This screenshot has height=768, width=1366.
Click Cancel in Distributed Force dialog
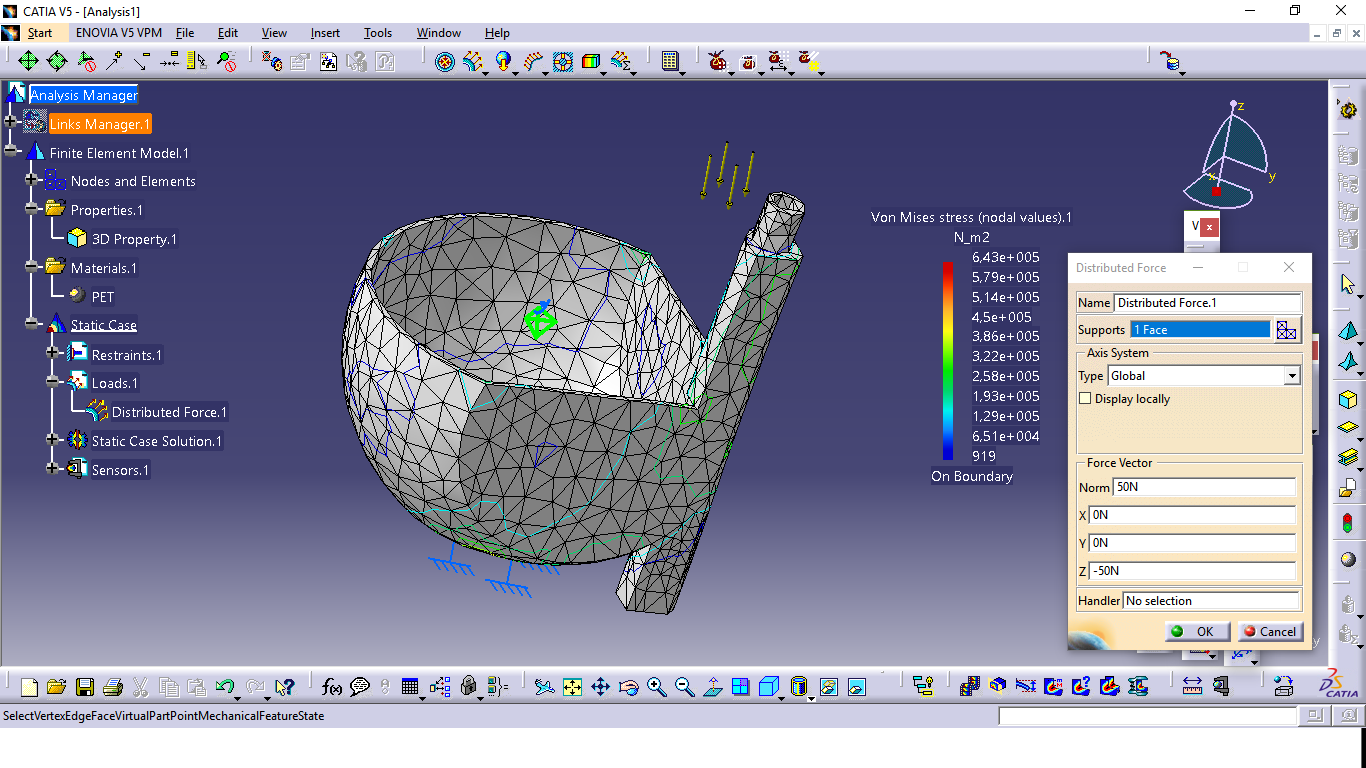pyautogui.click(x=1269, y=631)
